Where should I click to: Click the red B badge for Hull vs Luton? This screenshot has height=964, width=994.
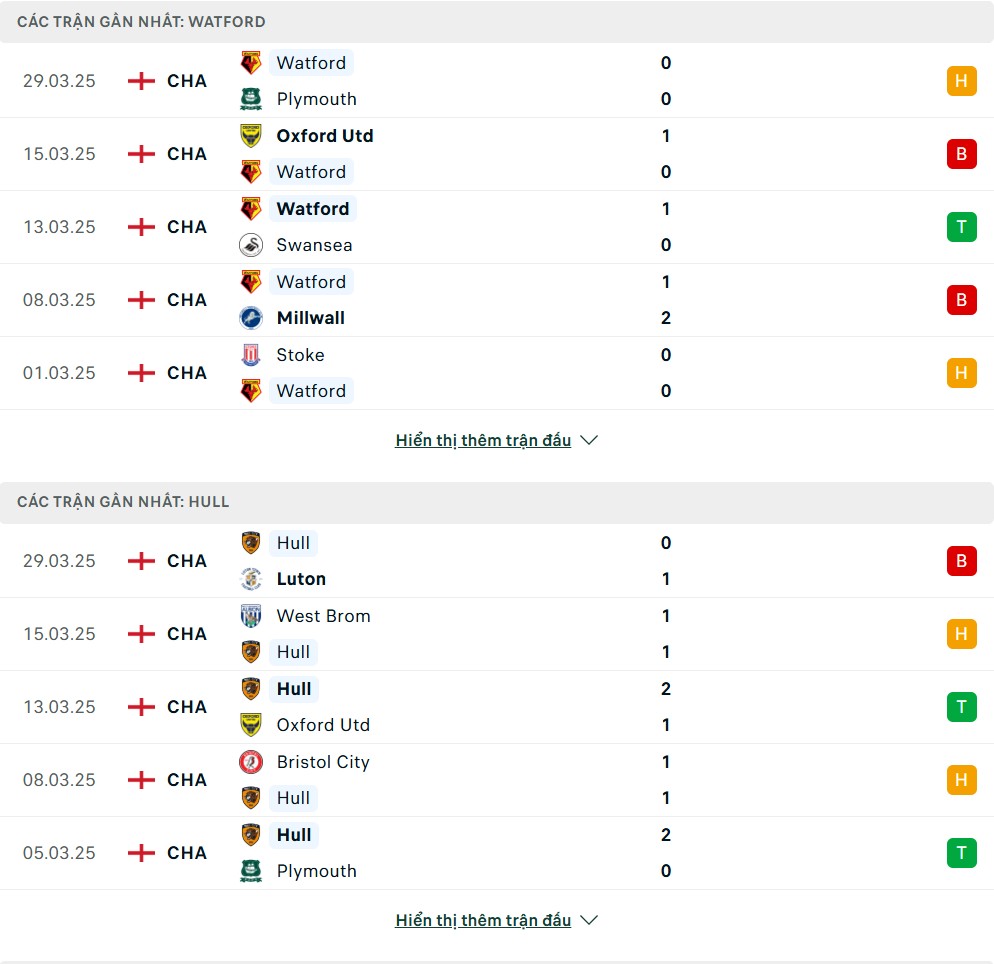961,561
